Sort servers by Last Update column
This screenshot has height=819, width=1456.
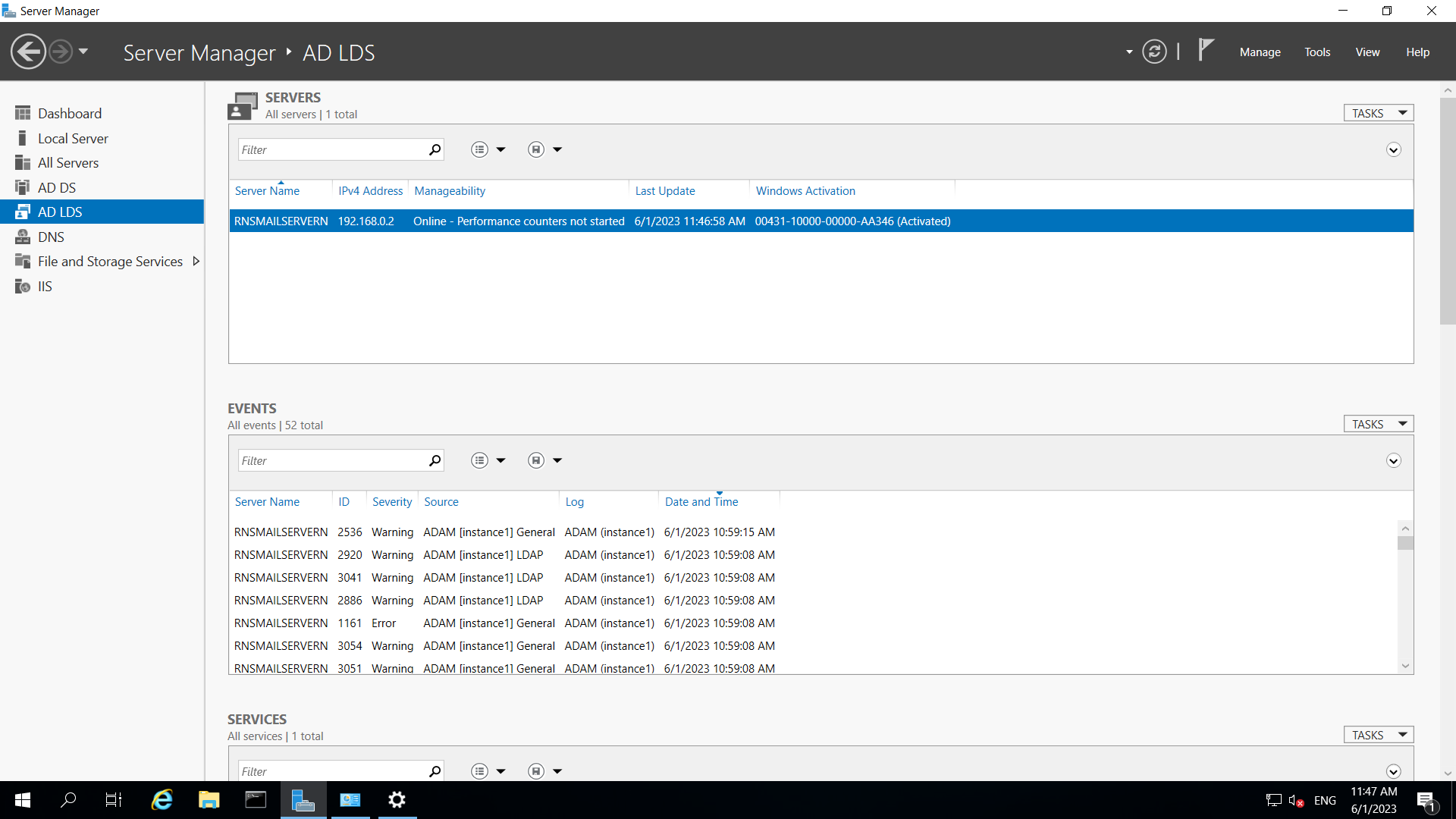(x=665, y=191)
